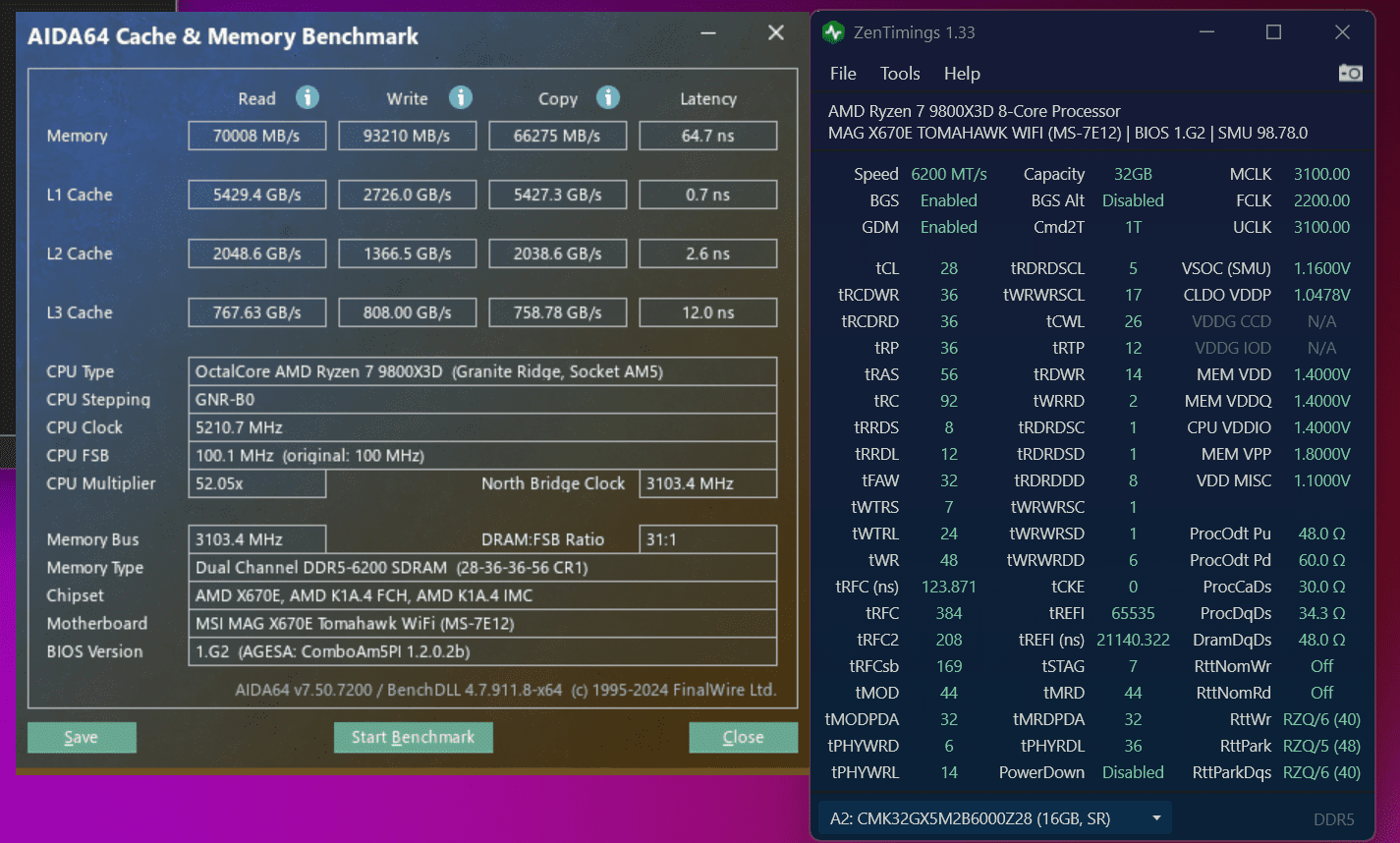Click the tREFI 65535 value
Viewport: 1400px width, 843px height.
tap(1133, 613)
